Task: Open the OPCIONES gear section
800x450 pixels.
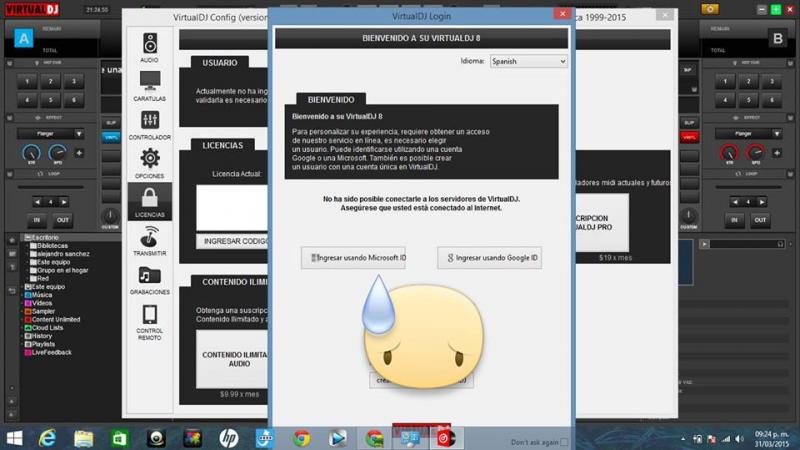Action: point(149,163)
